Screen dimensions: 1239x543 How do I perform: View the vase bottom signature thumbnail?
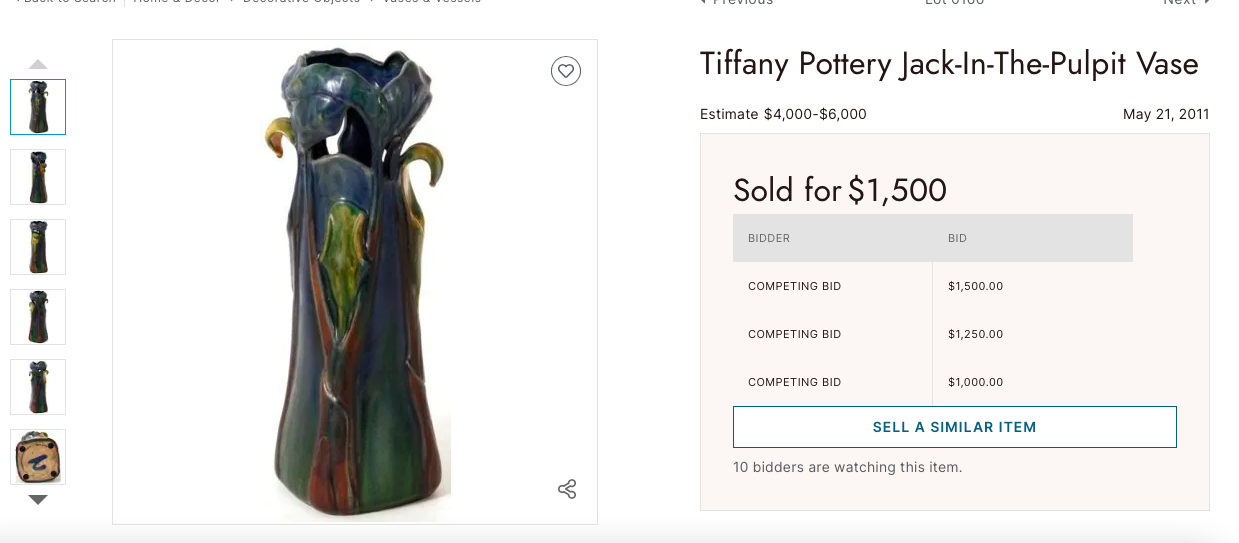click(x=38, y=457)
